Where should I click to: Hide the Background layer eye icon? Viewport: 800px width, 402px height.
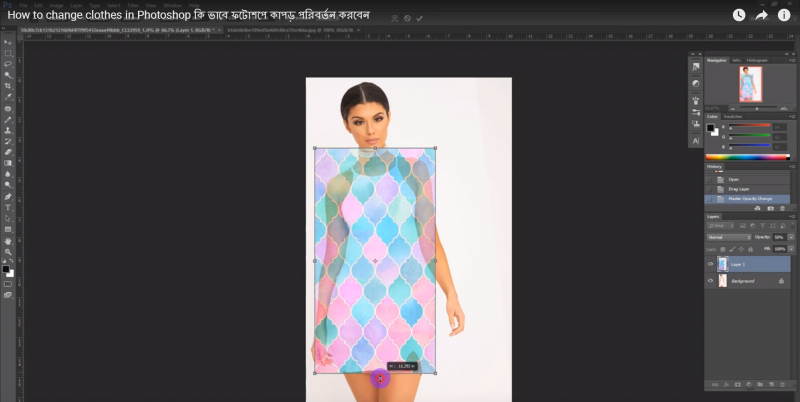tap(710, 281)
